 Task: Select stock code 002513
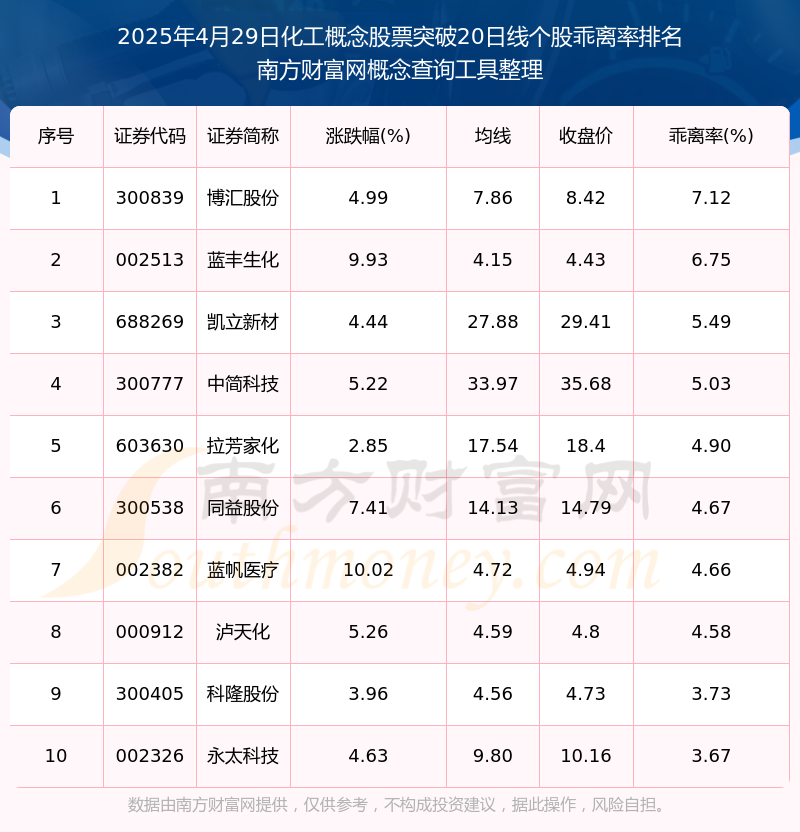click(150, 260)
